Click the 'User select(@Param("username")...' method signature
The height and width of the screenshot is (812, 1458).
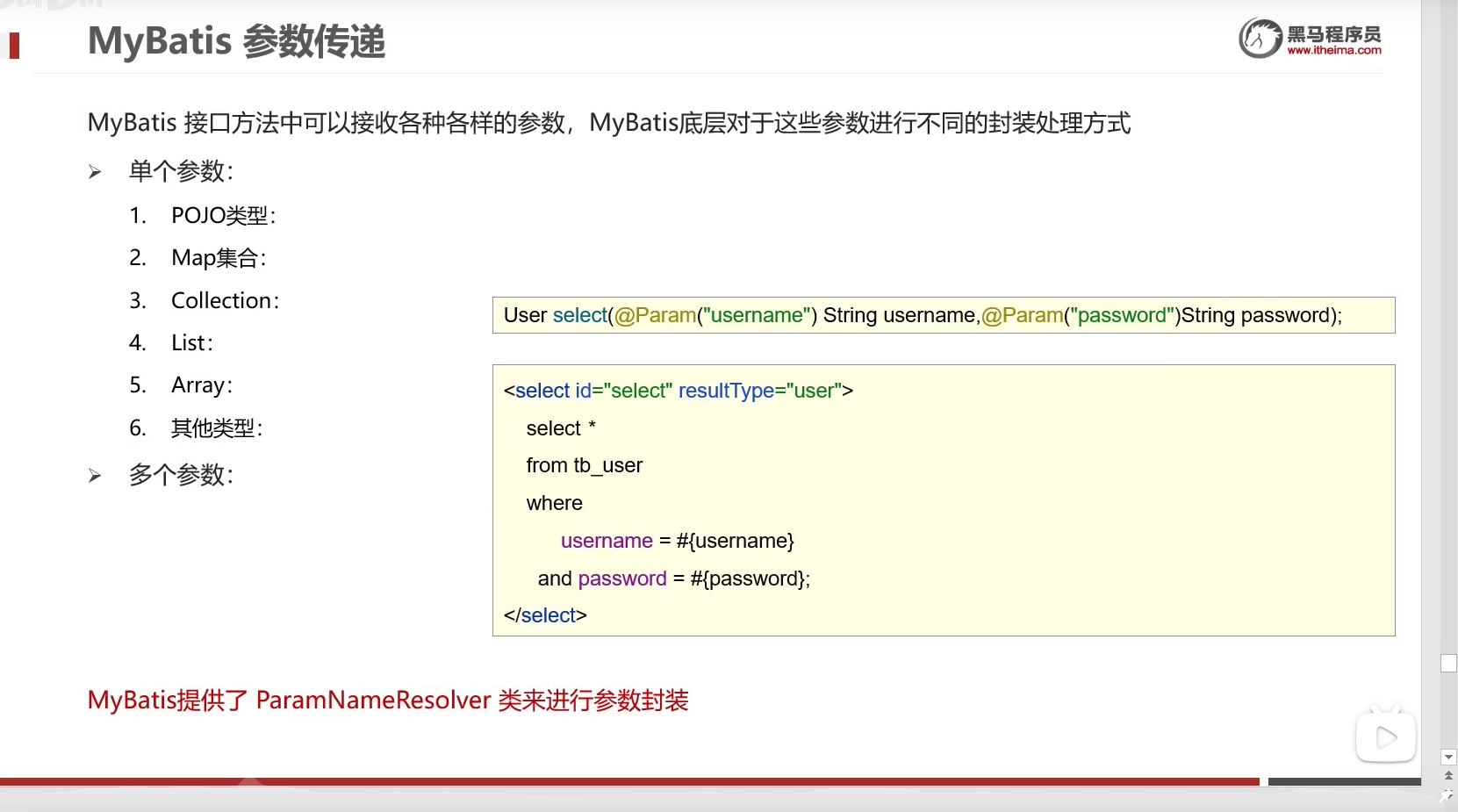923,315
